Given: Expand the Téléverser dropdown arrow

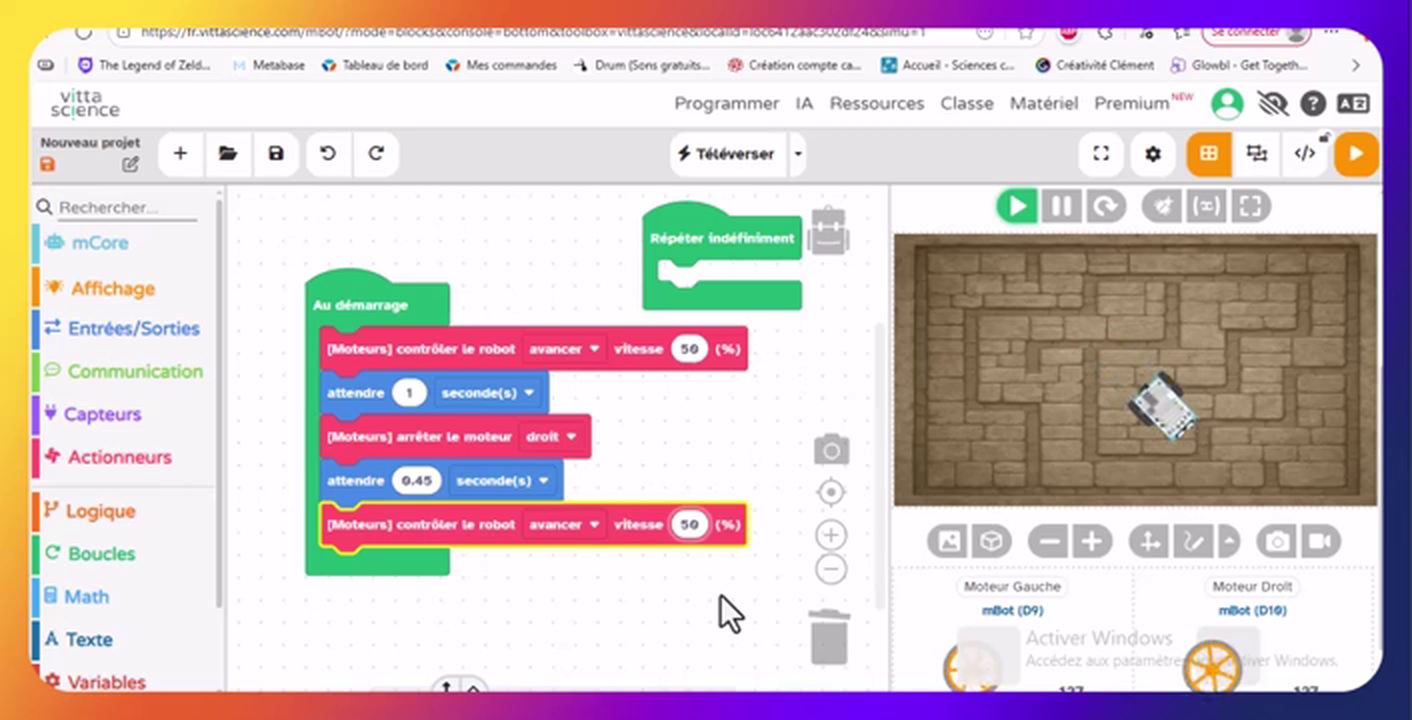Looking at the screenshot, I should tap(798, 154).
